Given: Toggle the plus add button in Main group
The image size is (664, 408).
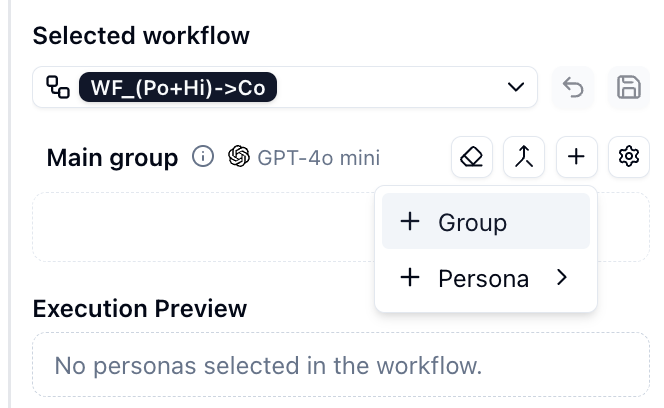Looking at the screenshot, I should [x=576, y=157].
